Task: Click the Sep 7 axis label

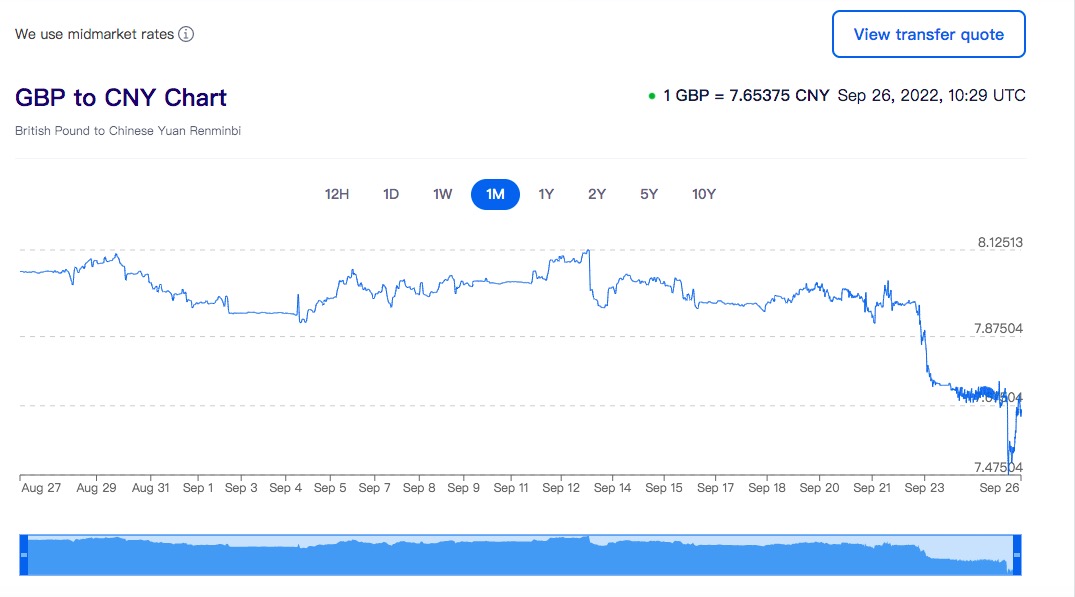Action: (374, 487)
